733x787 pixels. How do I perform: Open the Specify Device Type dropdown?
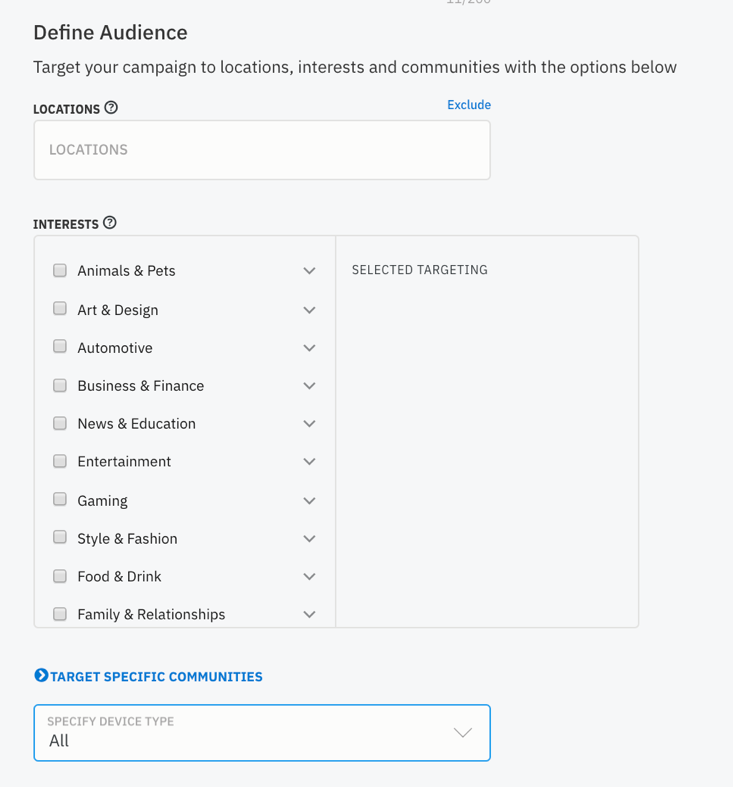pyautogui.click(x=262, y=733)
